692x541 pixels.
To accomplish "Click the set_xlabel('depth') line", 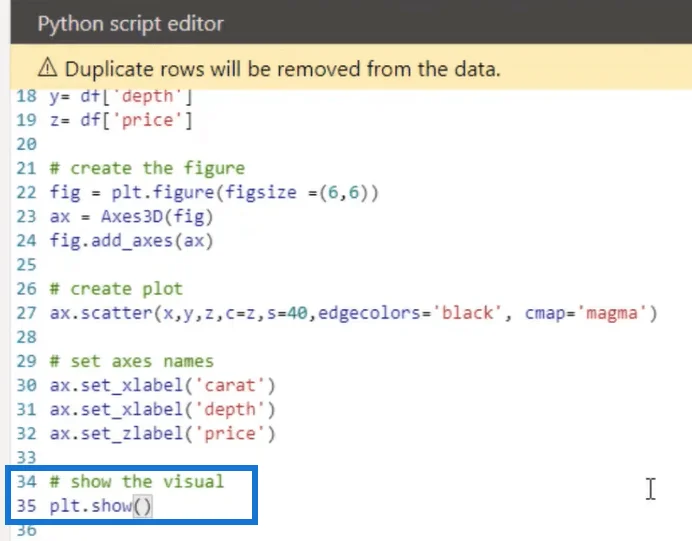I will [x=162, y=410].
